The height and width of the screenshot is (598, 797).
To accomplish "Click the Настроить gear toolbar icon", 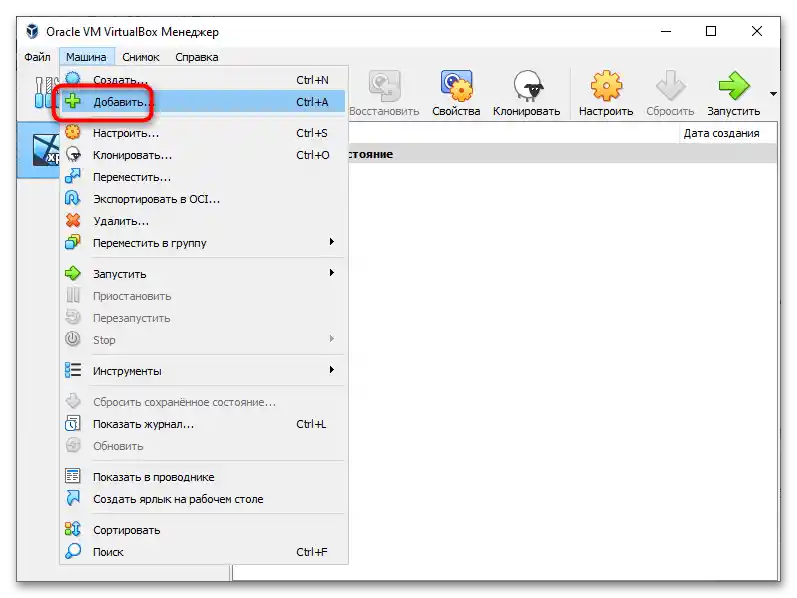I will [606, 86].
